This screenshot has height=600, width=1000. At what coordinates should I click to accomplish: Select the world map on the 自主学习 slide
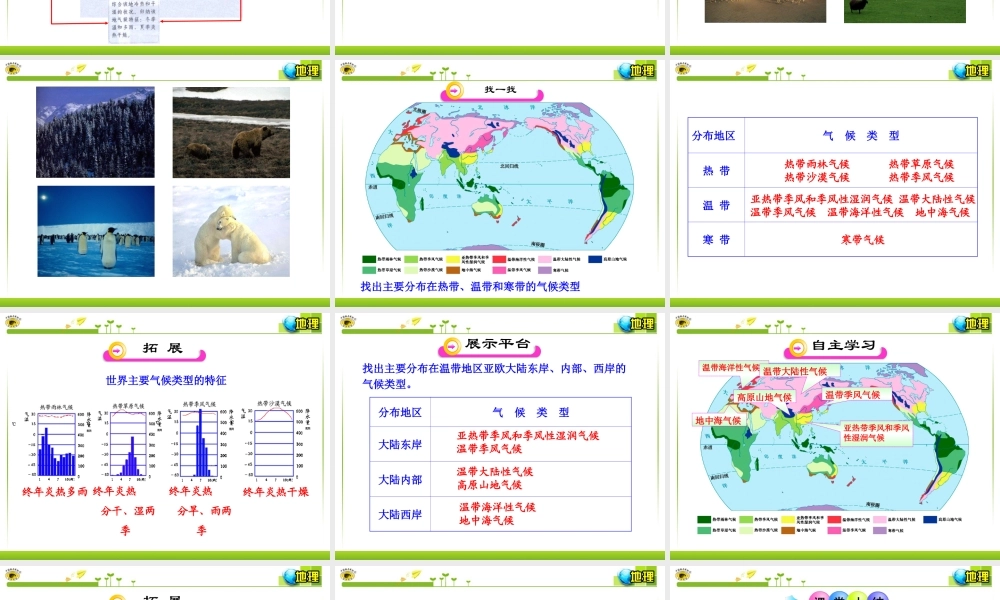(x=834, y=435)
